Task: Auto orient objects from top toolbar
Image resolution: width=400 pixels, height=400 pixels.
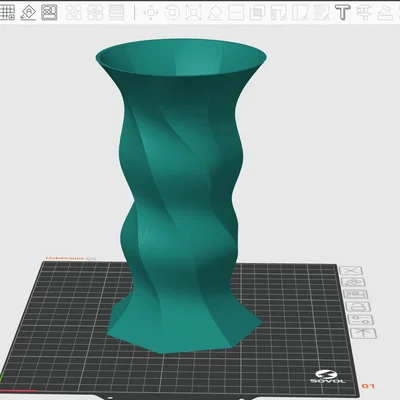Action: (28, 12)
